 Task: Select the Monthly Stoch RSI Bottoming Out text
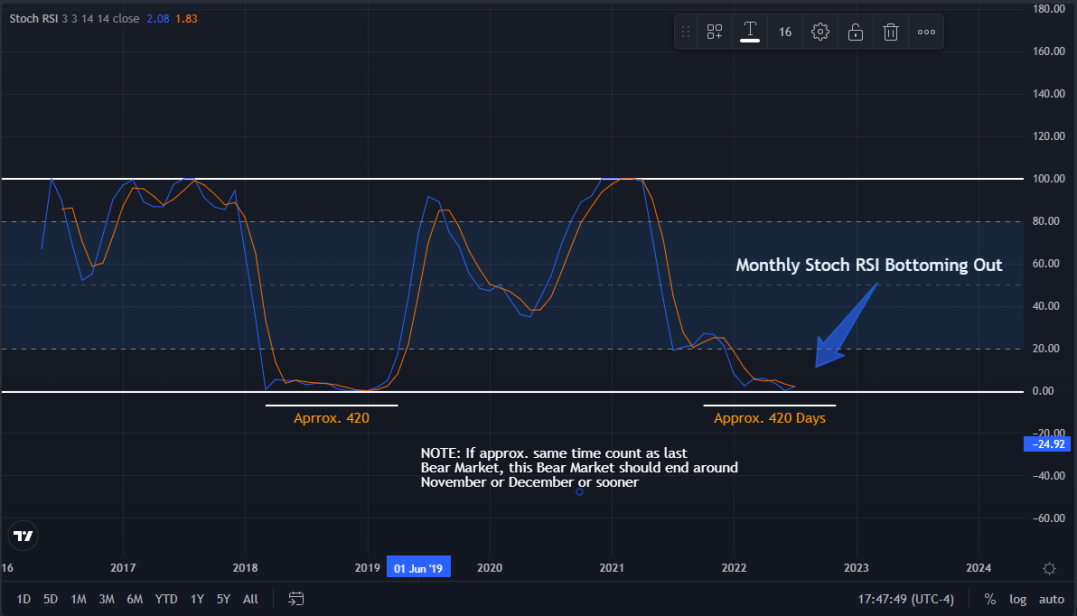(869, 265)
